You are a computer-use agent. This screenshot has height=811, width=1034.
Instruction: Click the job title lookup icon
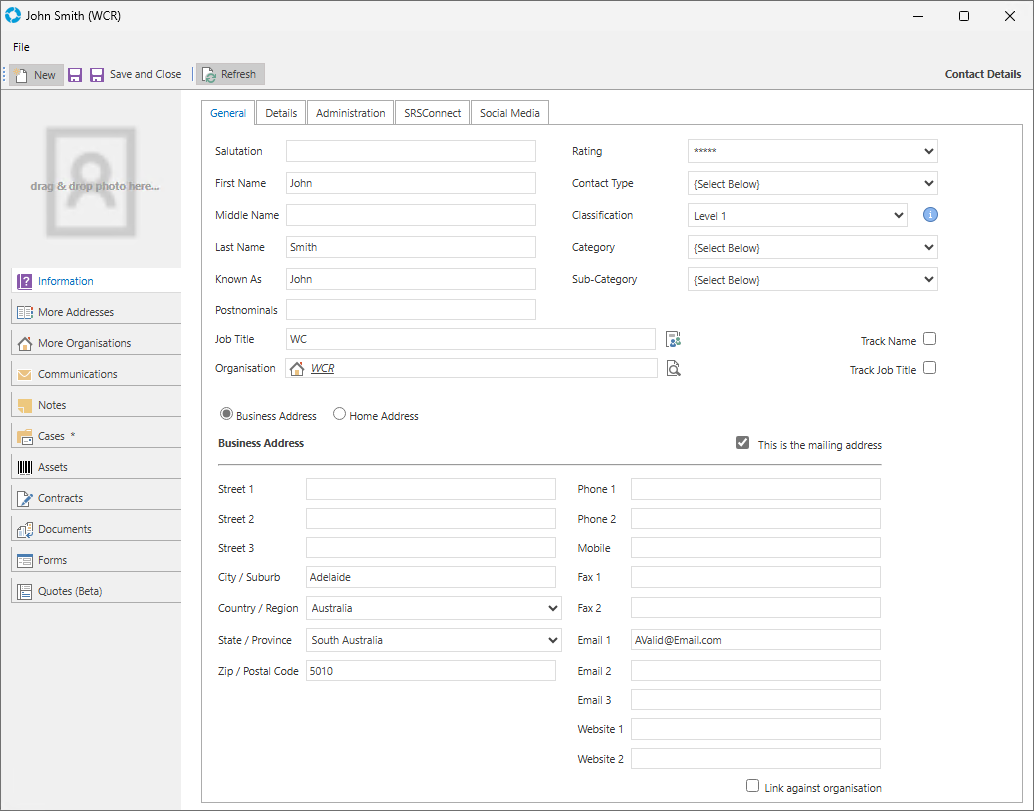(x=673, y=340)
